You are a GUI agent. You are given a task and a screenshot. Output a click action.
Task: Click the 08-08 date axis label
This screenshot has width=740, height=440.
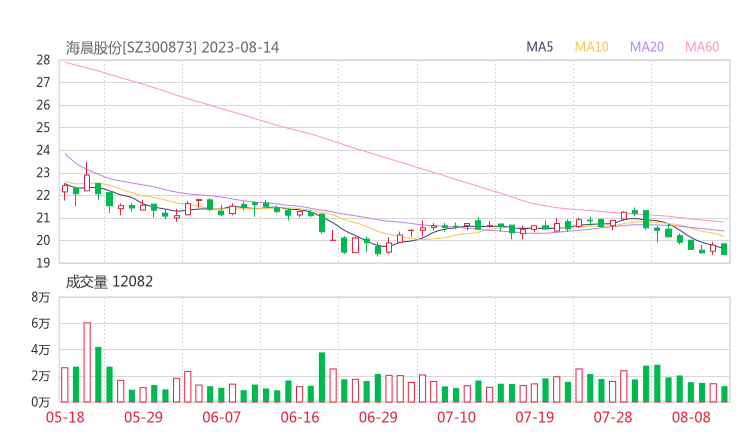[x=691, y=417]
